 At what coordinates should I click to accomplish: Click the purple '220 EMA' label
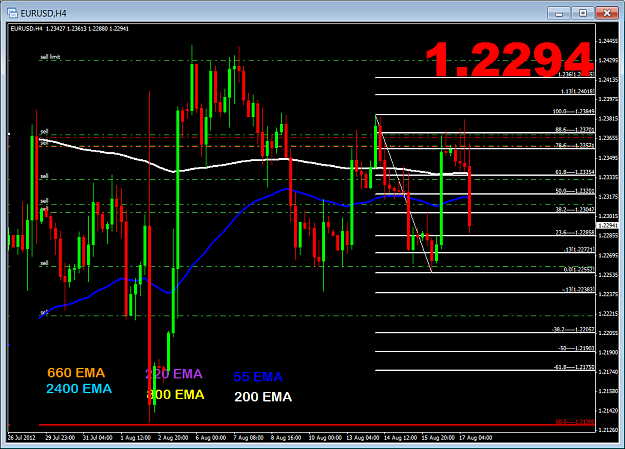click(x=174, y=374)
